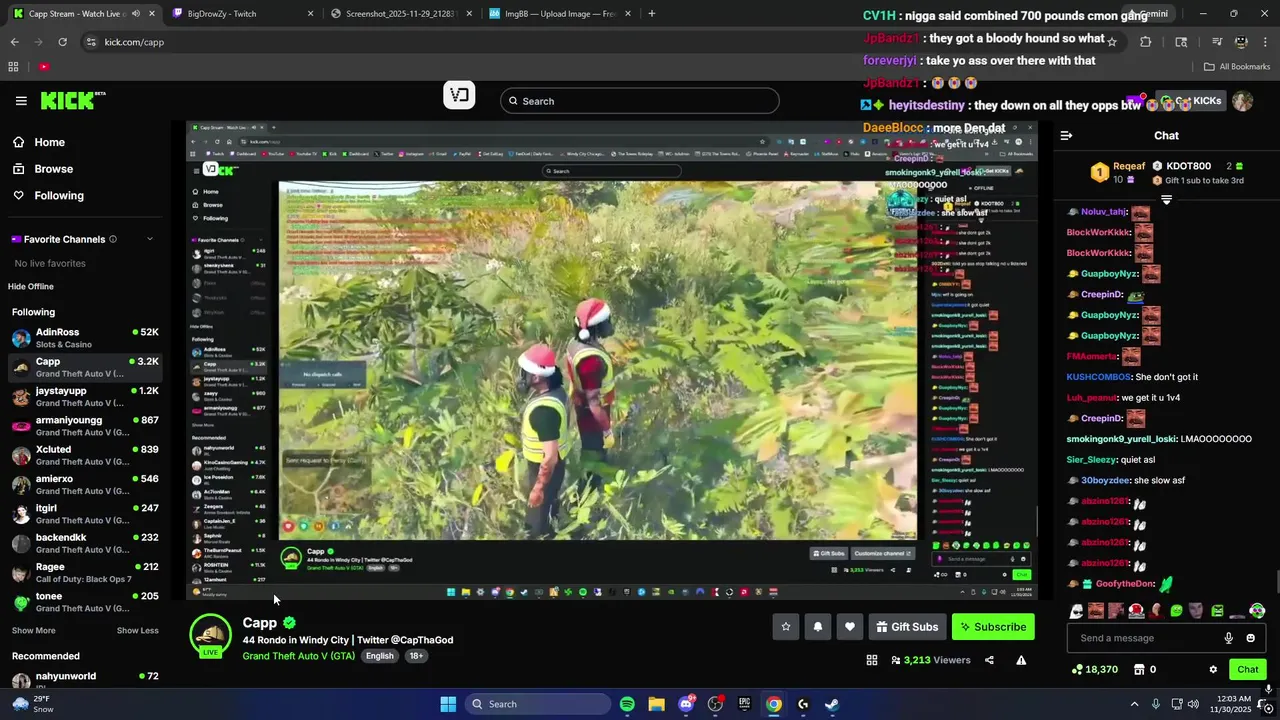Open a new browser tab

point(652,14)
